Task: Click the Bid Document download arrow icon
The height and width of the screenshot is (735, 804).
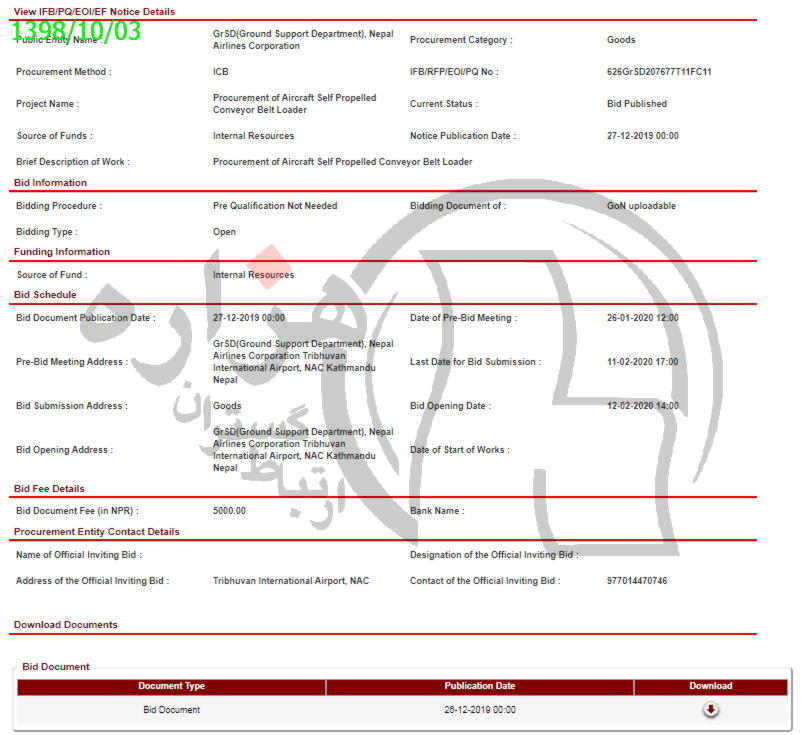Action: 710,710
